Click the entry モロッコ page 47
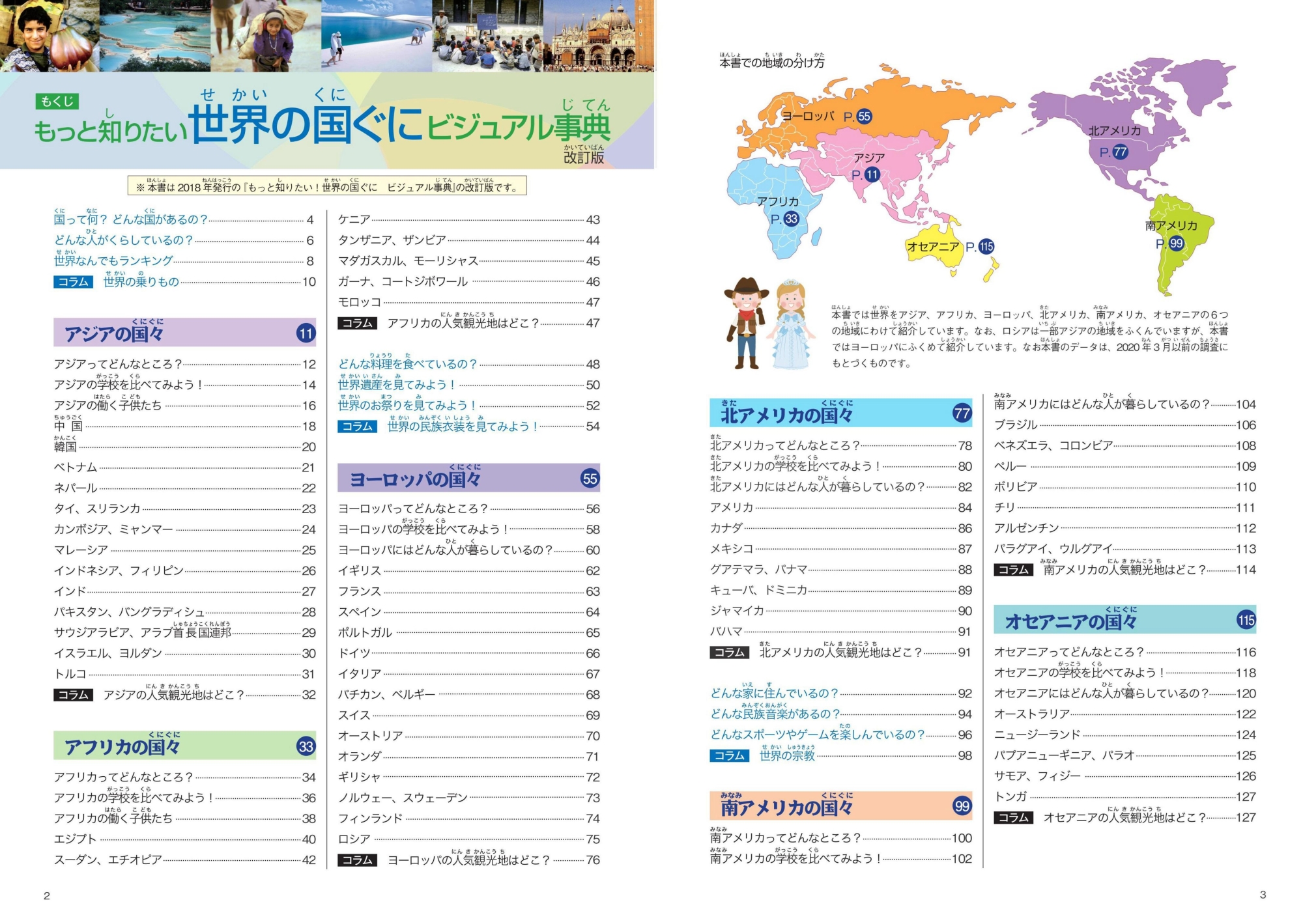The height and width of the screenshot is (924, 1303). 468,302
